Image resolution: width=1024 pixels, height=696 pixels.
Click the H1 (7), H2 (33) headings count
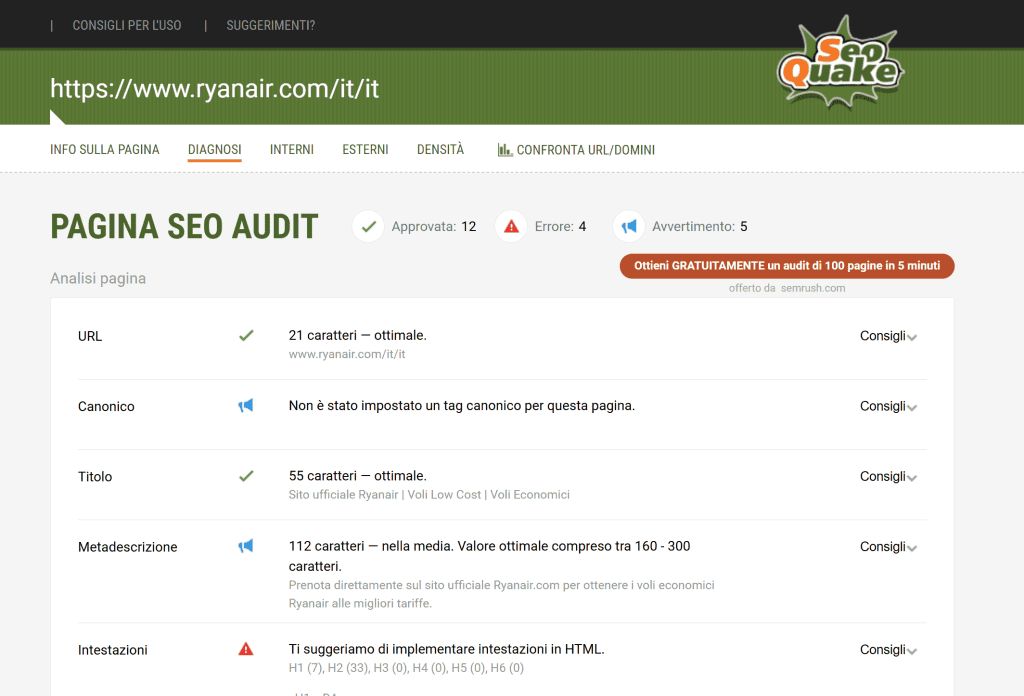406,668
